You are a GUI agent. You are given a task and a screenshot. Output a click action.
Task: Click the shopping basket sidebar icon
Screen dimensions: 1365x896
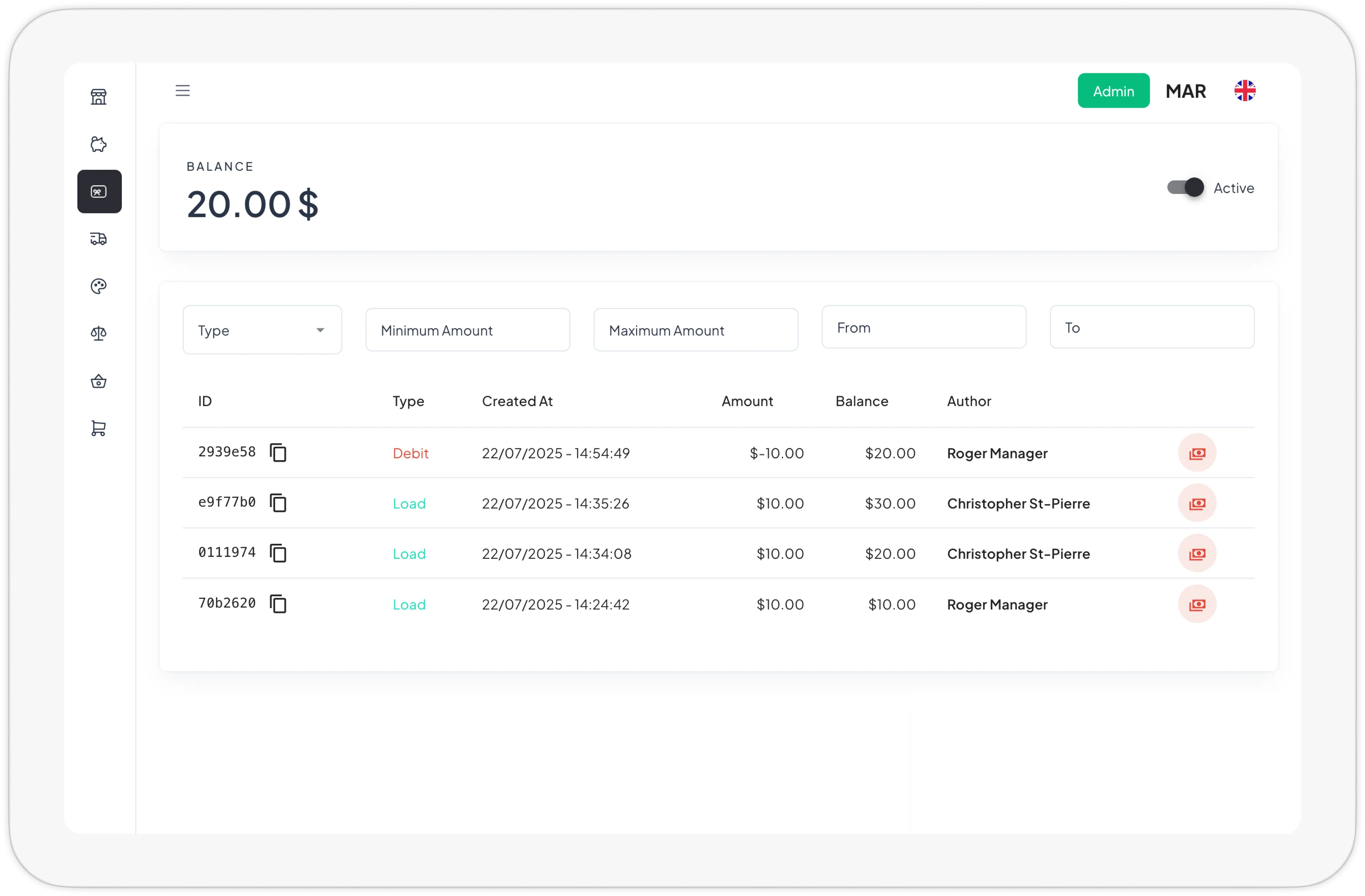pyautogui.click(x=99, y=381)
